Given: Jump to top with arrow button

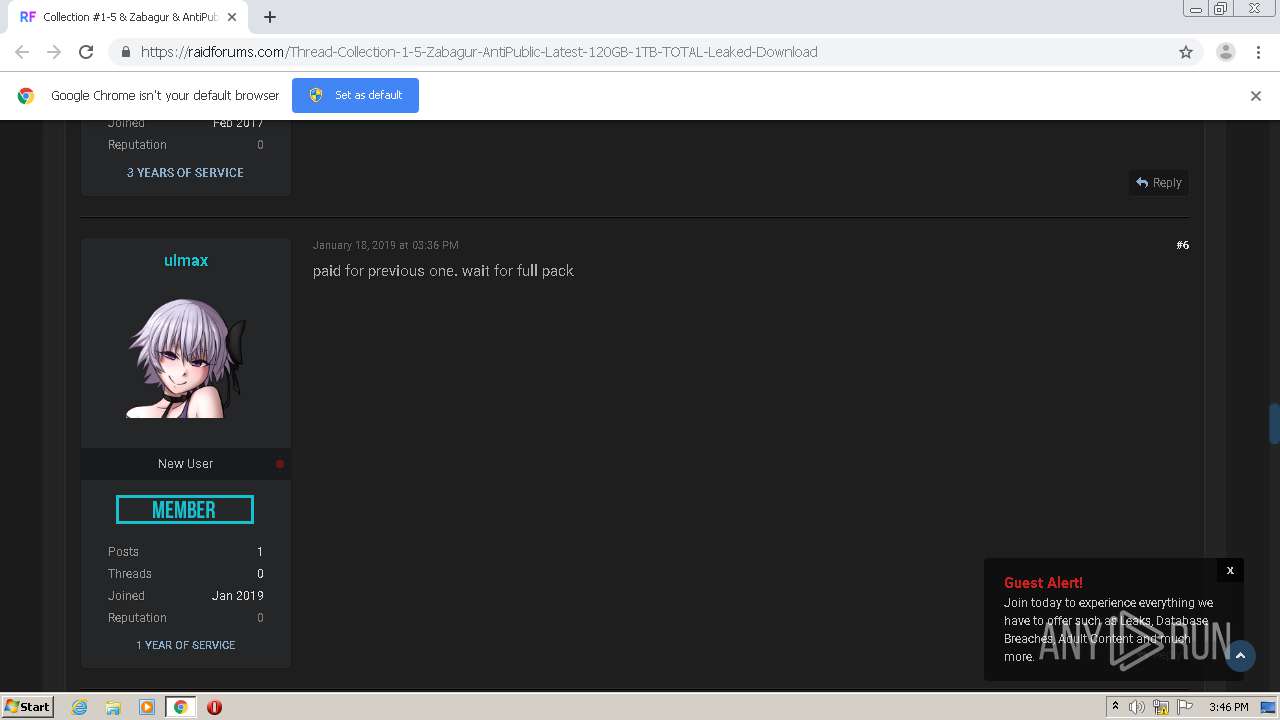Looking at the screenshot, I should coord(1240,656).
